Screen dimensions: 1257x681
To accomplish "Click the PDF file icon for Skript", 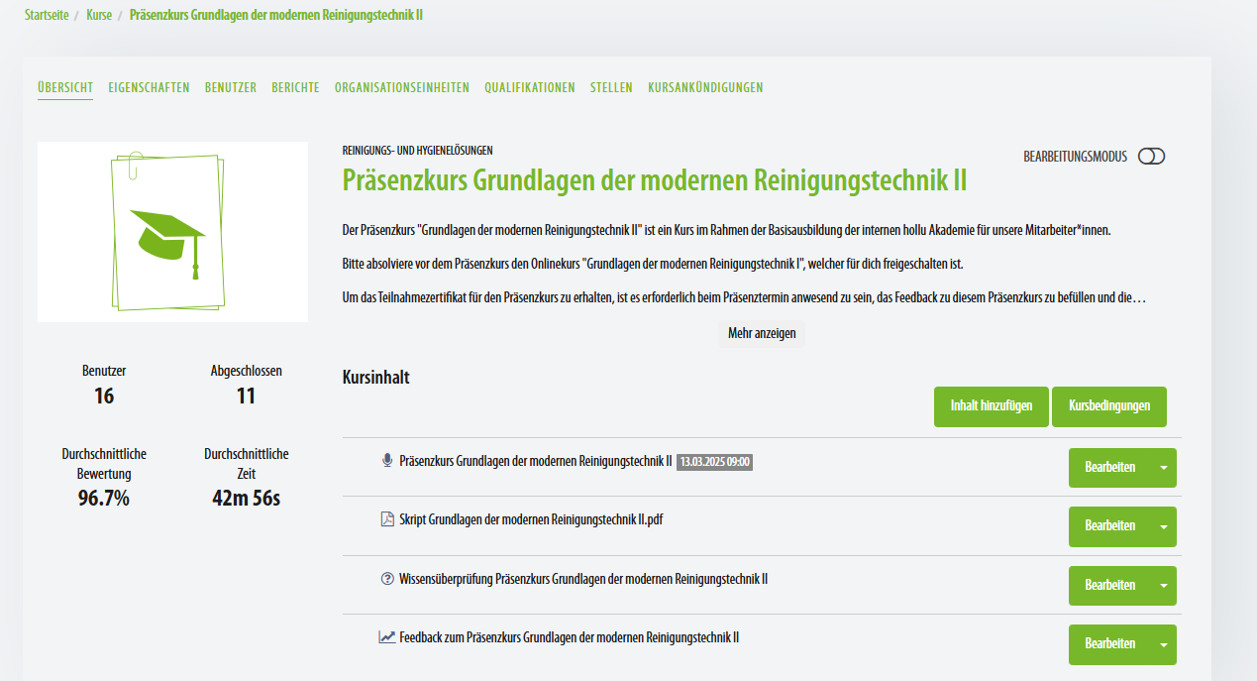I will pyautogui.click(x=388, y=520).
